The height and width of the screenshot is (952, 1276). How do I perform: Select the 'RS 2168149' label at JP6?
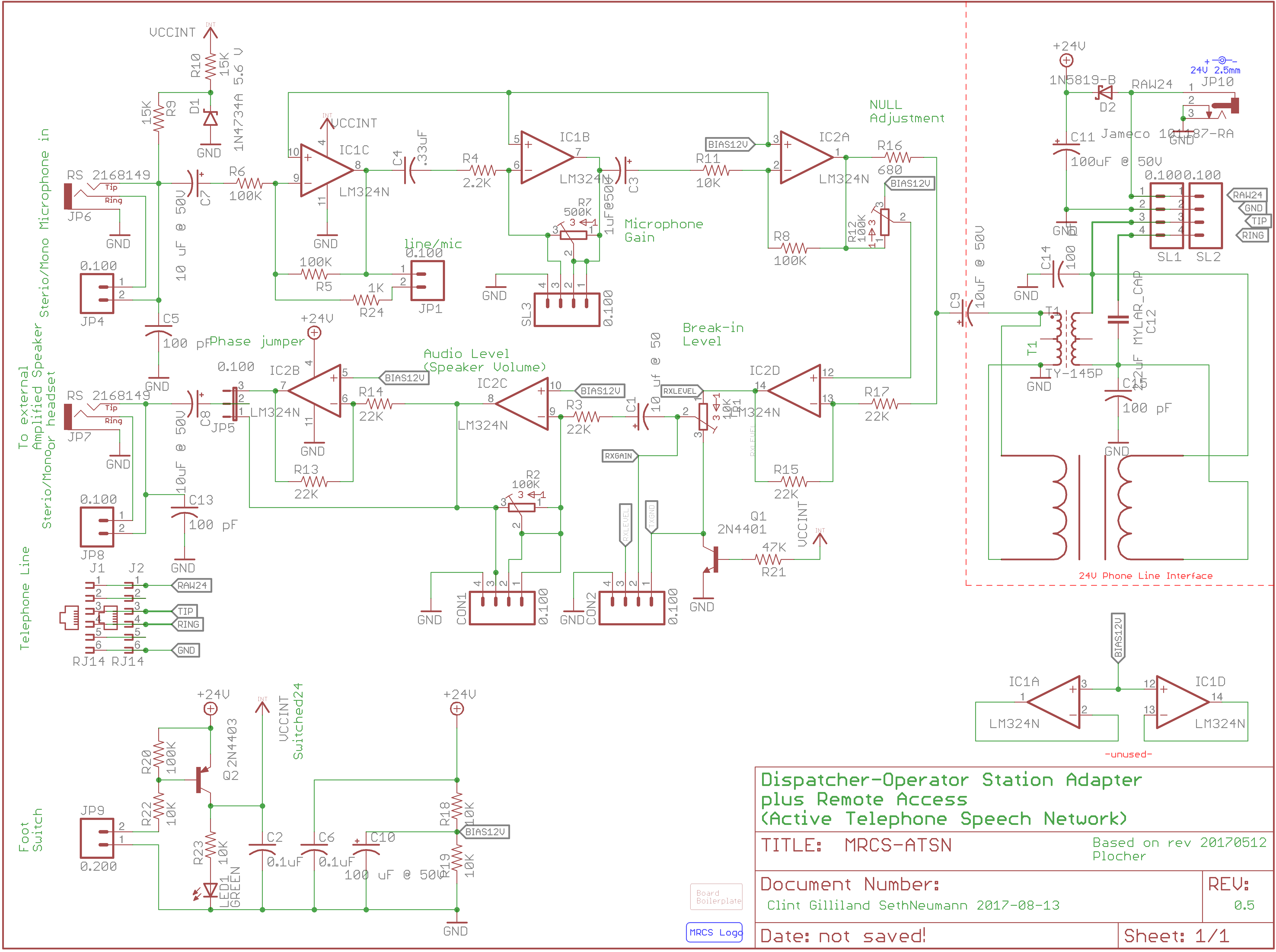(108, 175)
